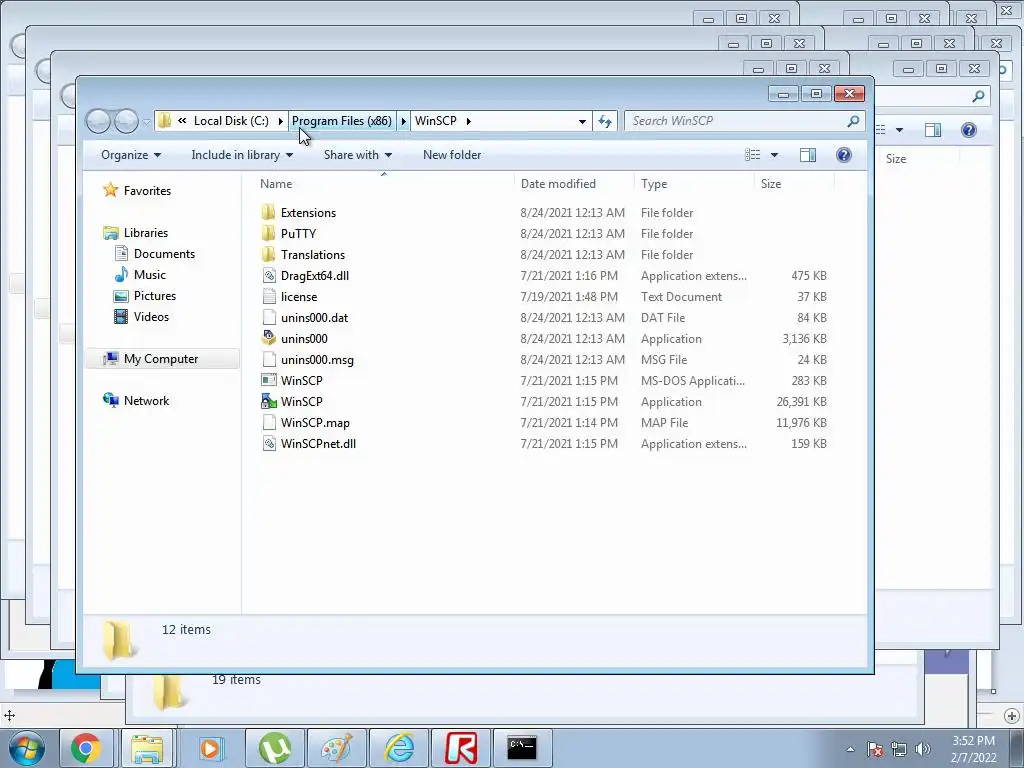Click the volume speaker tray icon
Viewport: 1024px width, 768px height.
[x=923, y=749]
